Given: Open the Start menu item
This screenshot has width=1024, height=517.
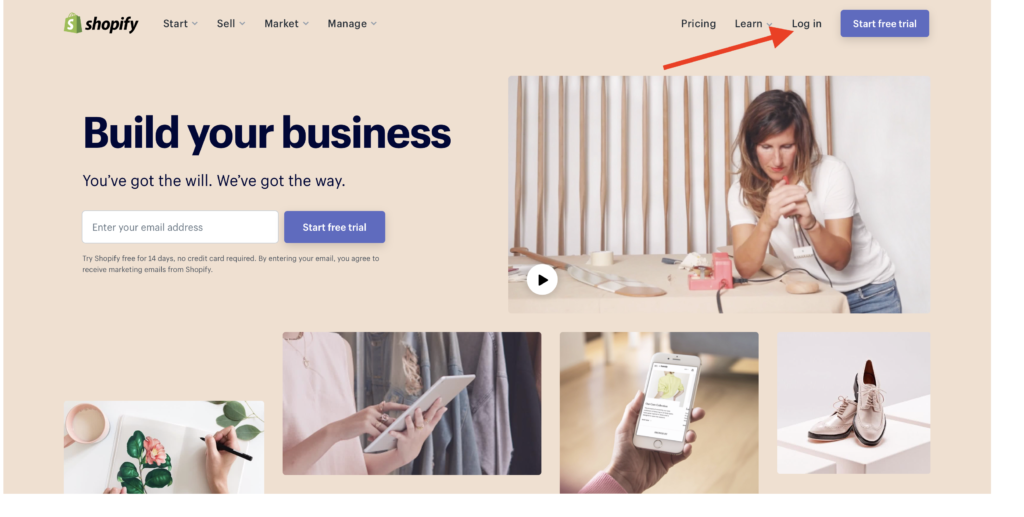Looking at the screenshot, I should click(x=175, y=24).
